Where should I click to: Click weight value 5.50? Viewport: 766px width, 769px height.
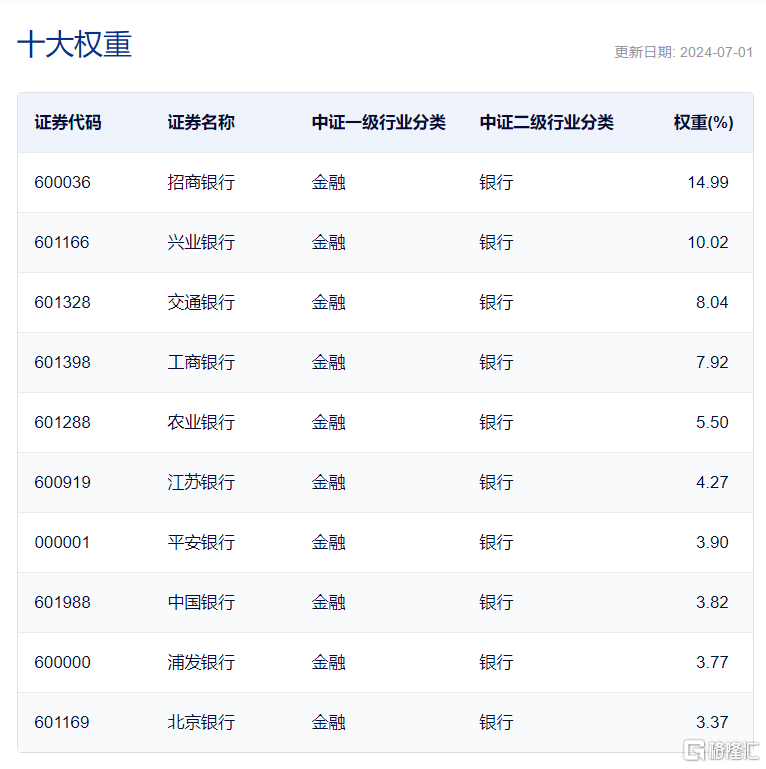pos(712,422)
